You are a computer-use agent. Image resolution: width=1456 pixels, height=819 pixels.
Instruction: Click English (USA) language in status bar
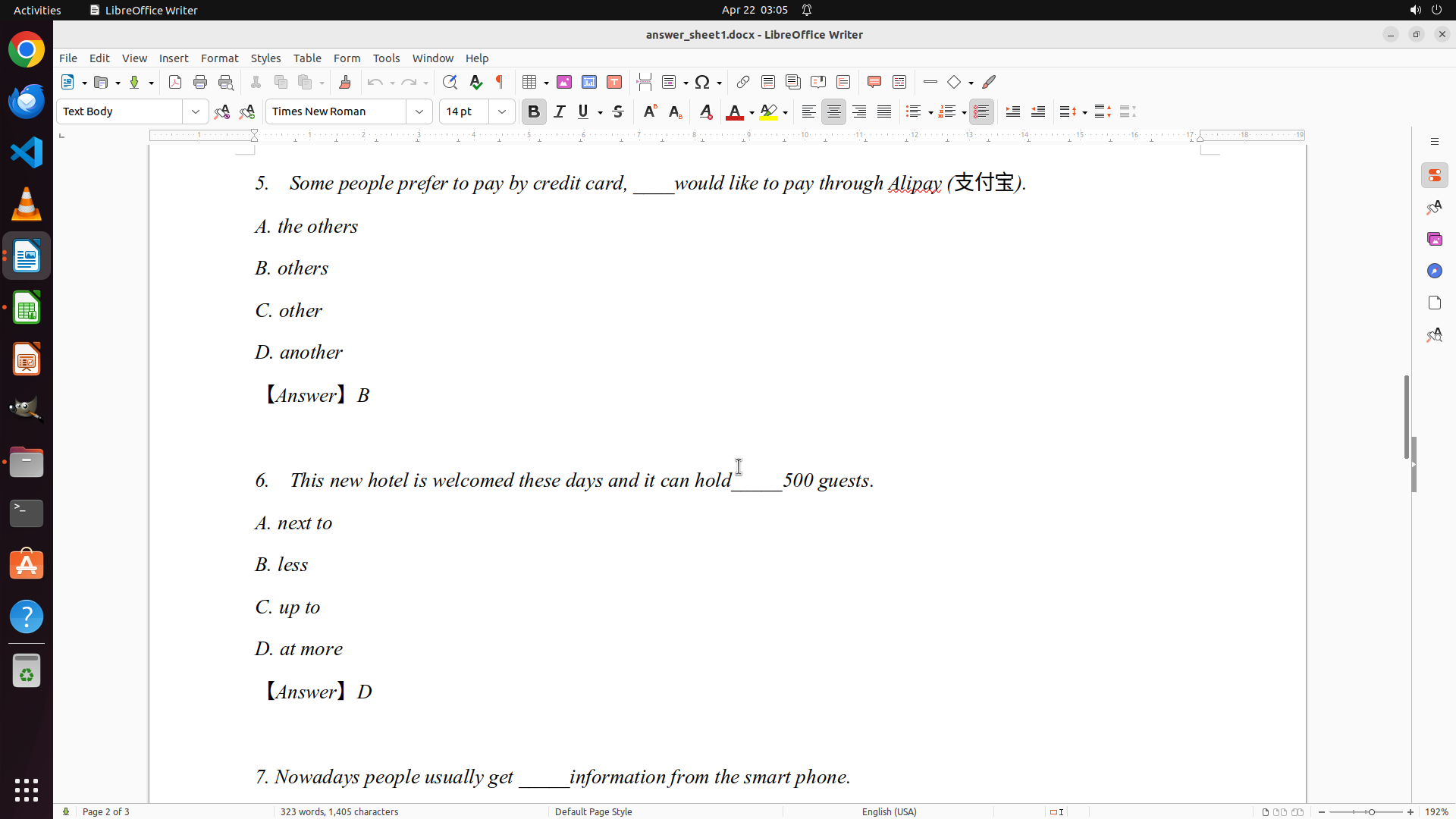click(x=889, y=811)
